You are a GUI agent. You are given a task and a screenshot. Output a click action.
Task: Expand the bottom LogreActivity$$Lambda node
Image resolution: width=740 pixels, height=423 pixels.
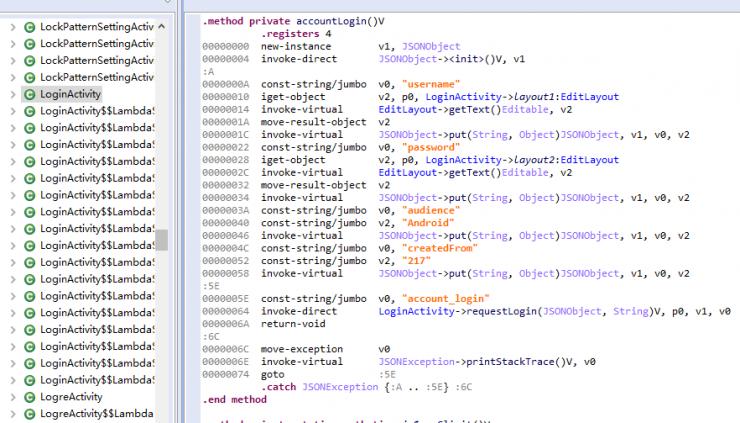coord(11,414)
